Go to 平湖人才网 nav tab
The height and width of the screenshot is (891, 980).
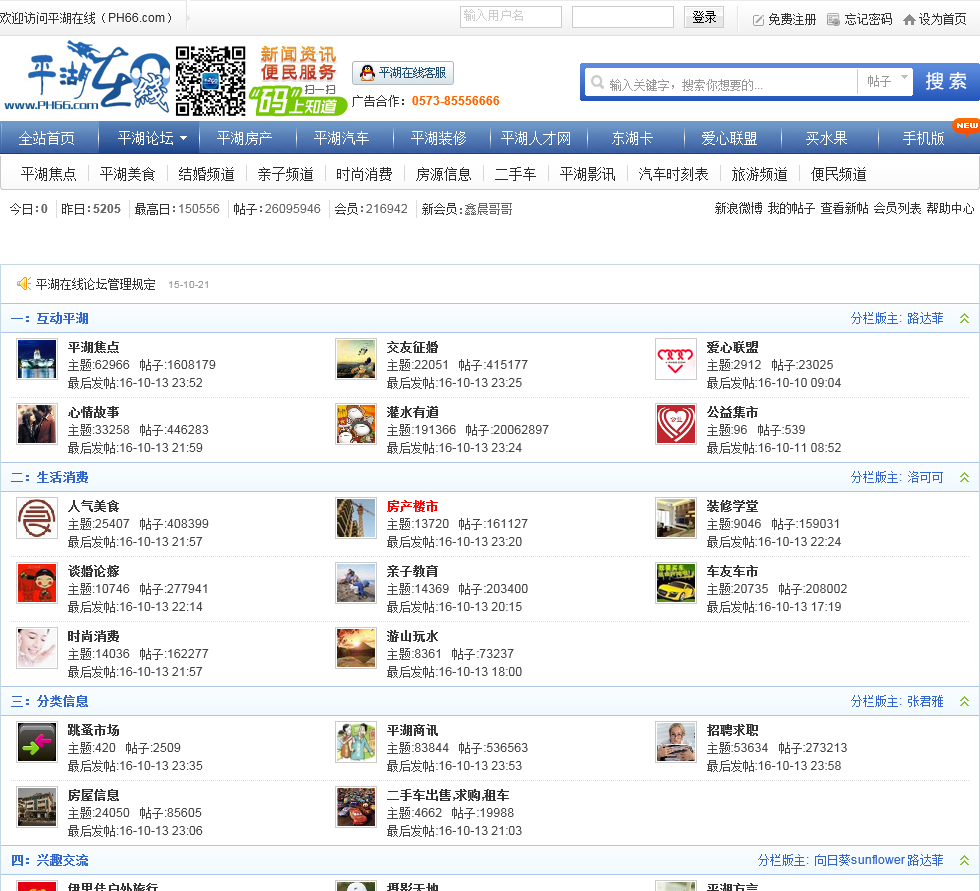pyautogui.click(x=536, y=138)
